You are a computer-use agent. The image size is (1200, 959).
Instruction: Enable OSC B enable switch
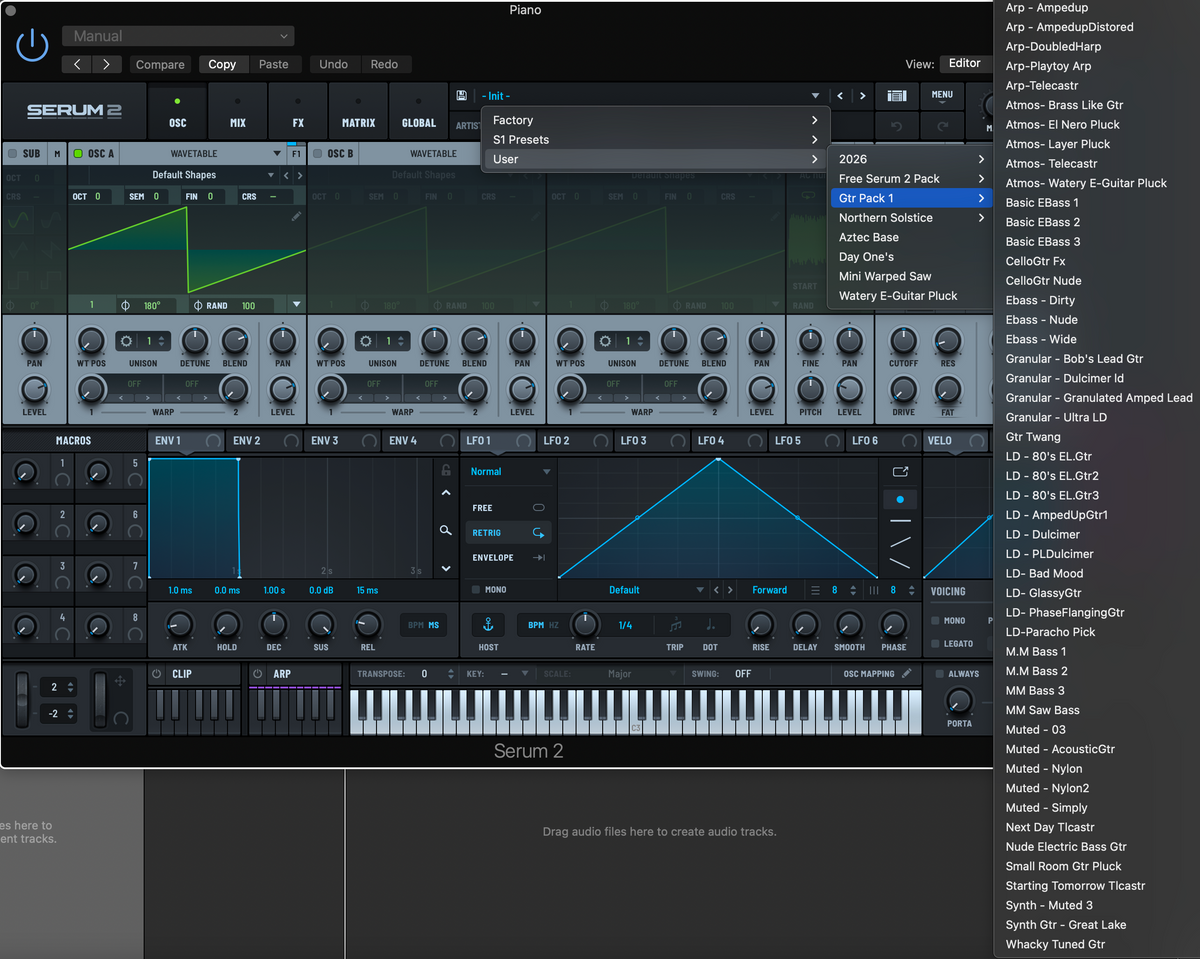317,154
